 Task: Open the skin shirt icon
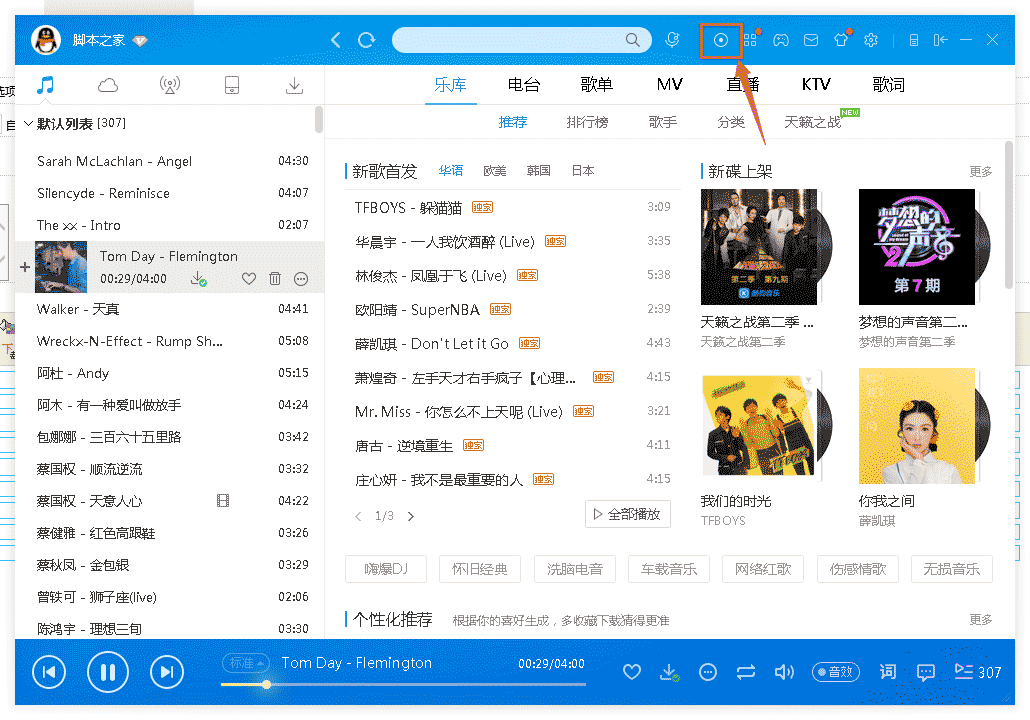841,40
